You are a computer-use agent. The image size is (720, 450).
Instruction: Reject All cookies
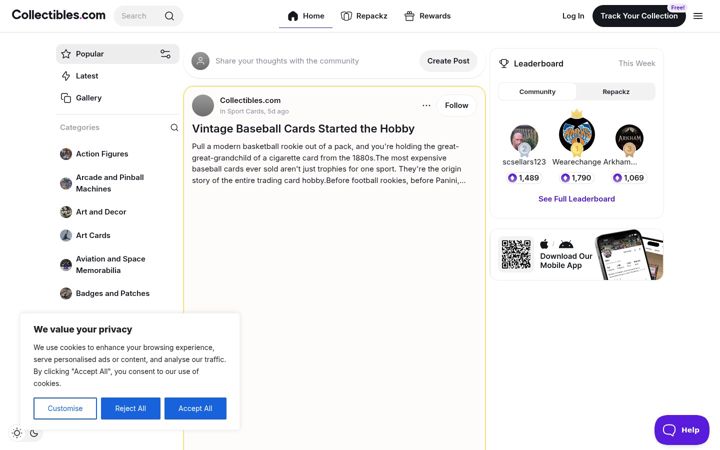pos(130,408)
